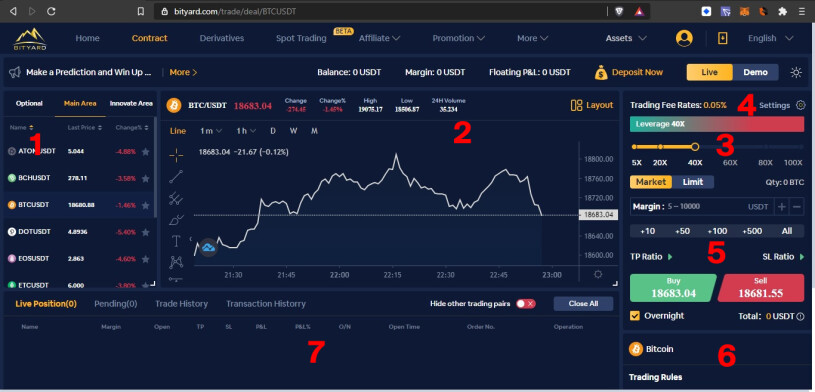This screenshot has width=815, height=392.
Task: Uncheck the Overnight checkbox
Action: 635,316
